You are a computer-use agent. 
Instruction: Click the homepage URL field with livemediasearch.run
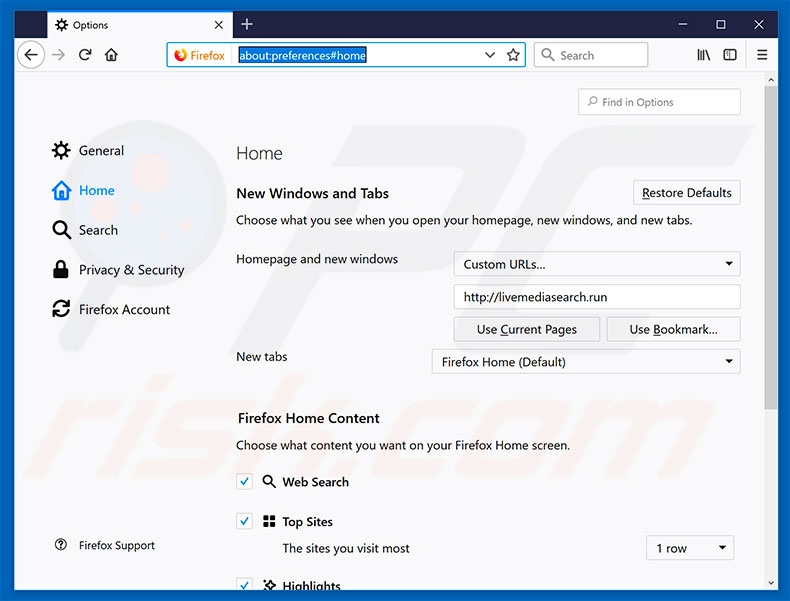[597, 297]
